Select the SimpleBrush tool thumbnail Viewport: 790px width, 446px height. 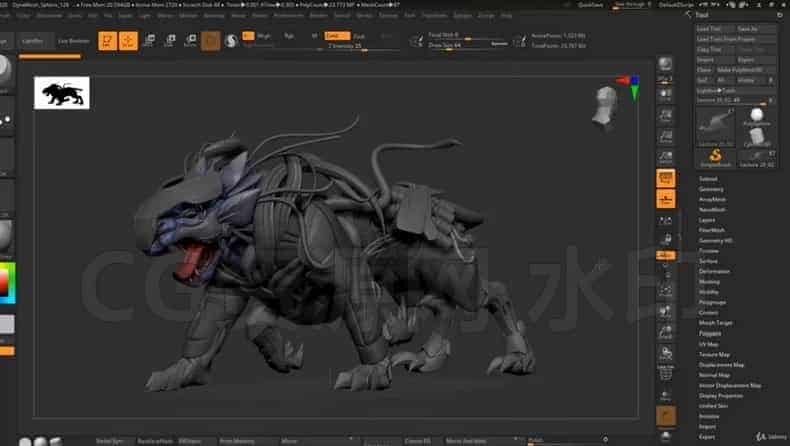click(x=715, y=157)
